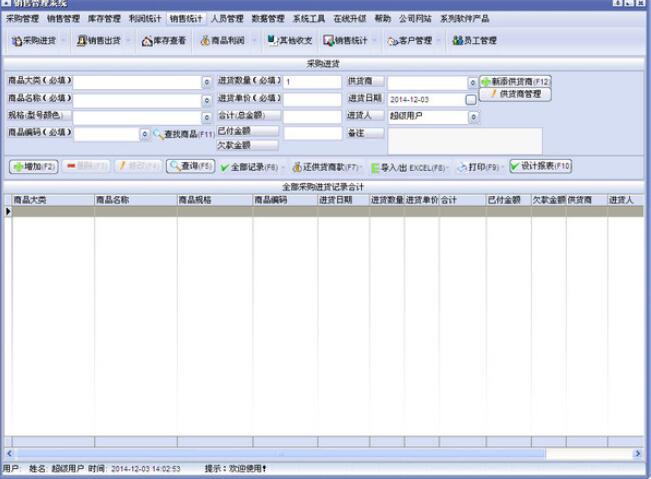Expand the 规格(型号颜色) dropdown
This screenshot has height=479, width=651.
pyautogui.click(x=206, y=117)
